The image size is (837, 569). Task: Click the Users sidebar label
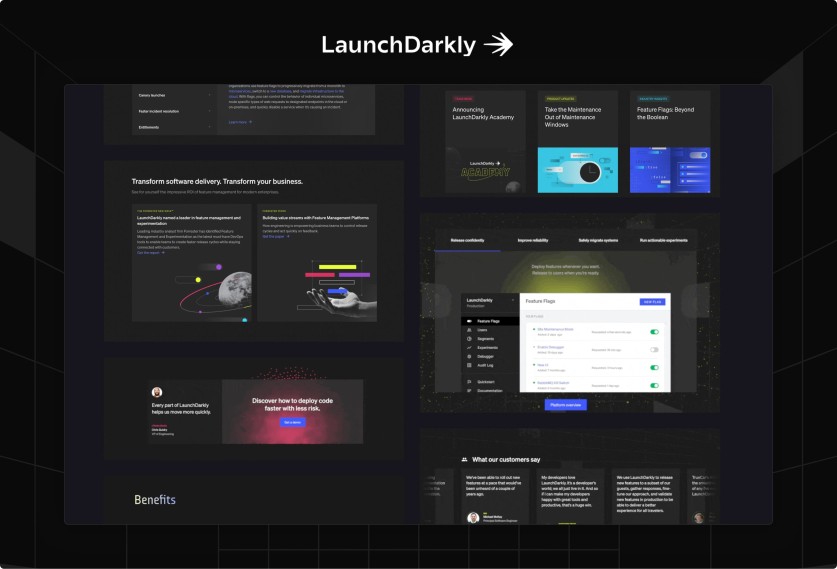coord(482,330)
